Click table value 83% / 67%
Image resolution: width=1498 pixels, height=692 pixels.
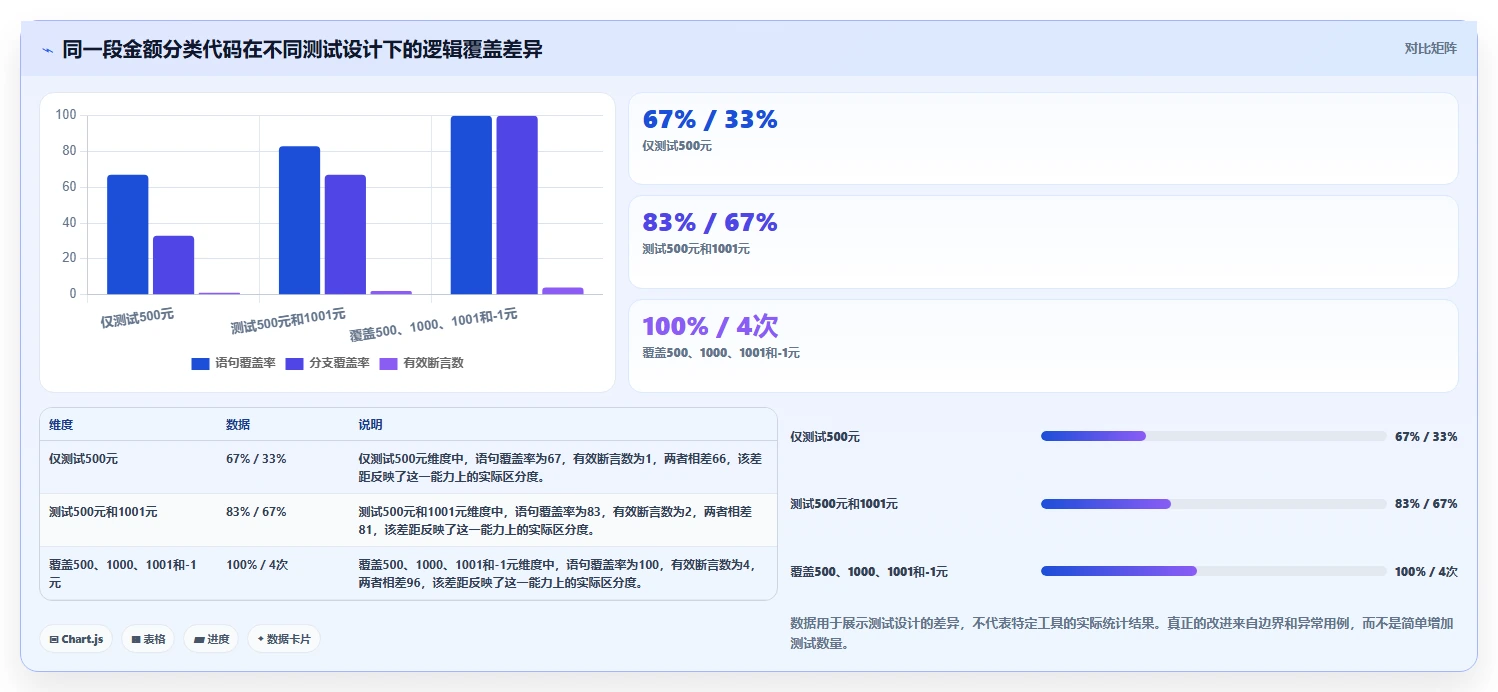pyautogui.click(x=256, y=511)
